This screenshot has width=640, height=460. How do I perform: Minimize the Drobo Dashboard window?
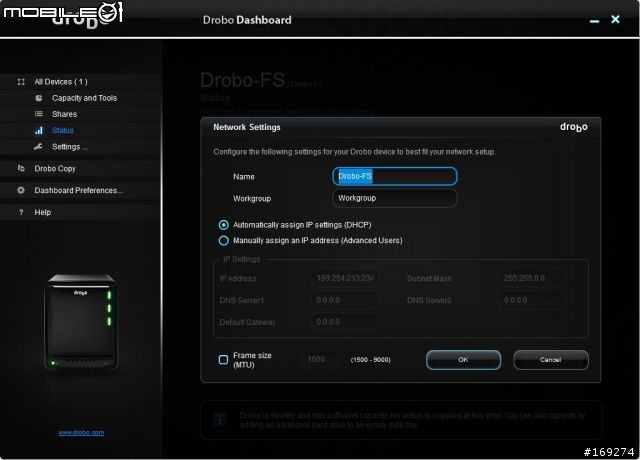click(x=595, y=21)
